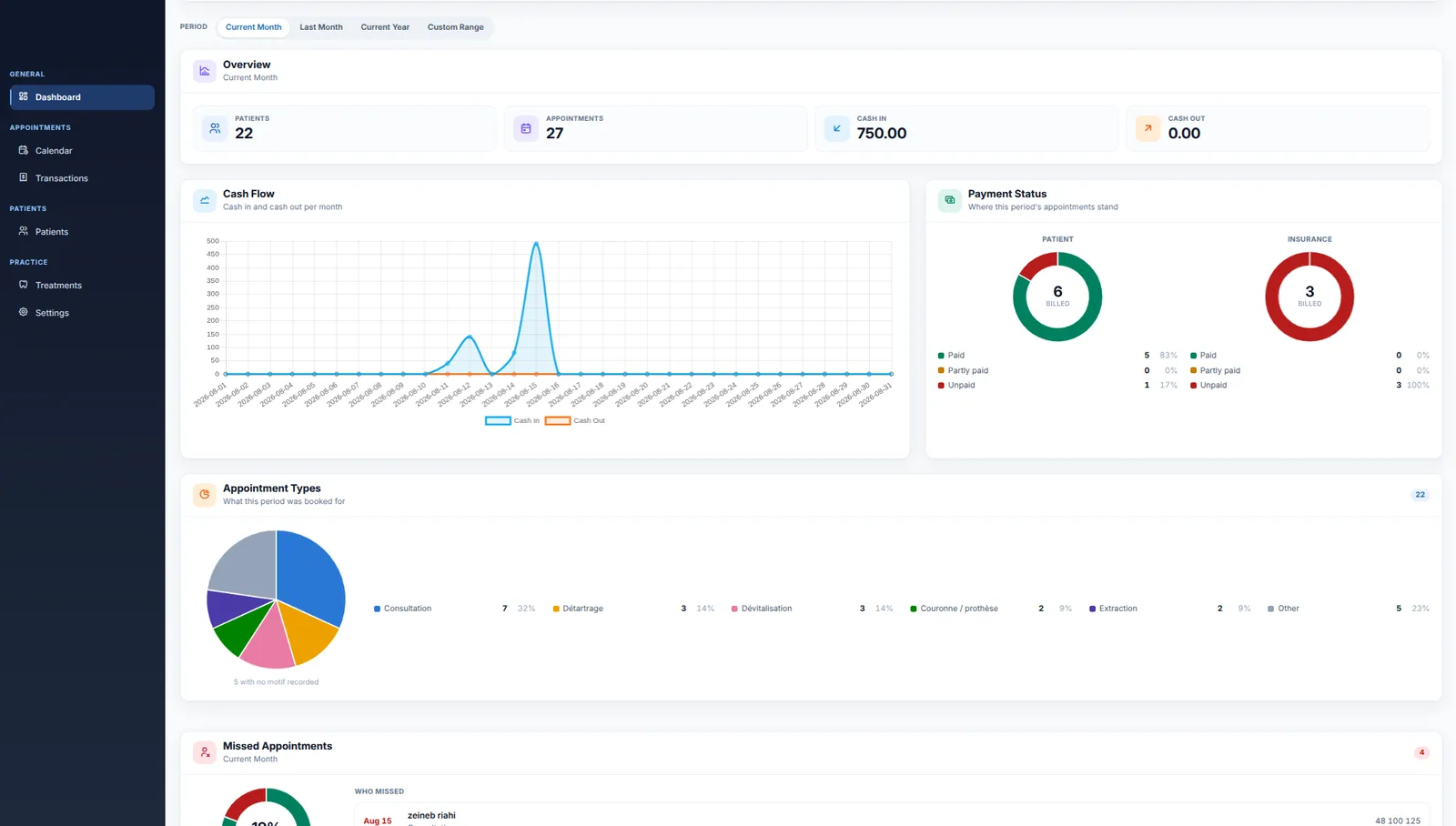Click the Cash Flow section icon
Screen dimensions: 1456x826
pos(205,200)
